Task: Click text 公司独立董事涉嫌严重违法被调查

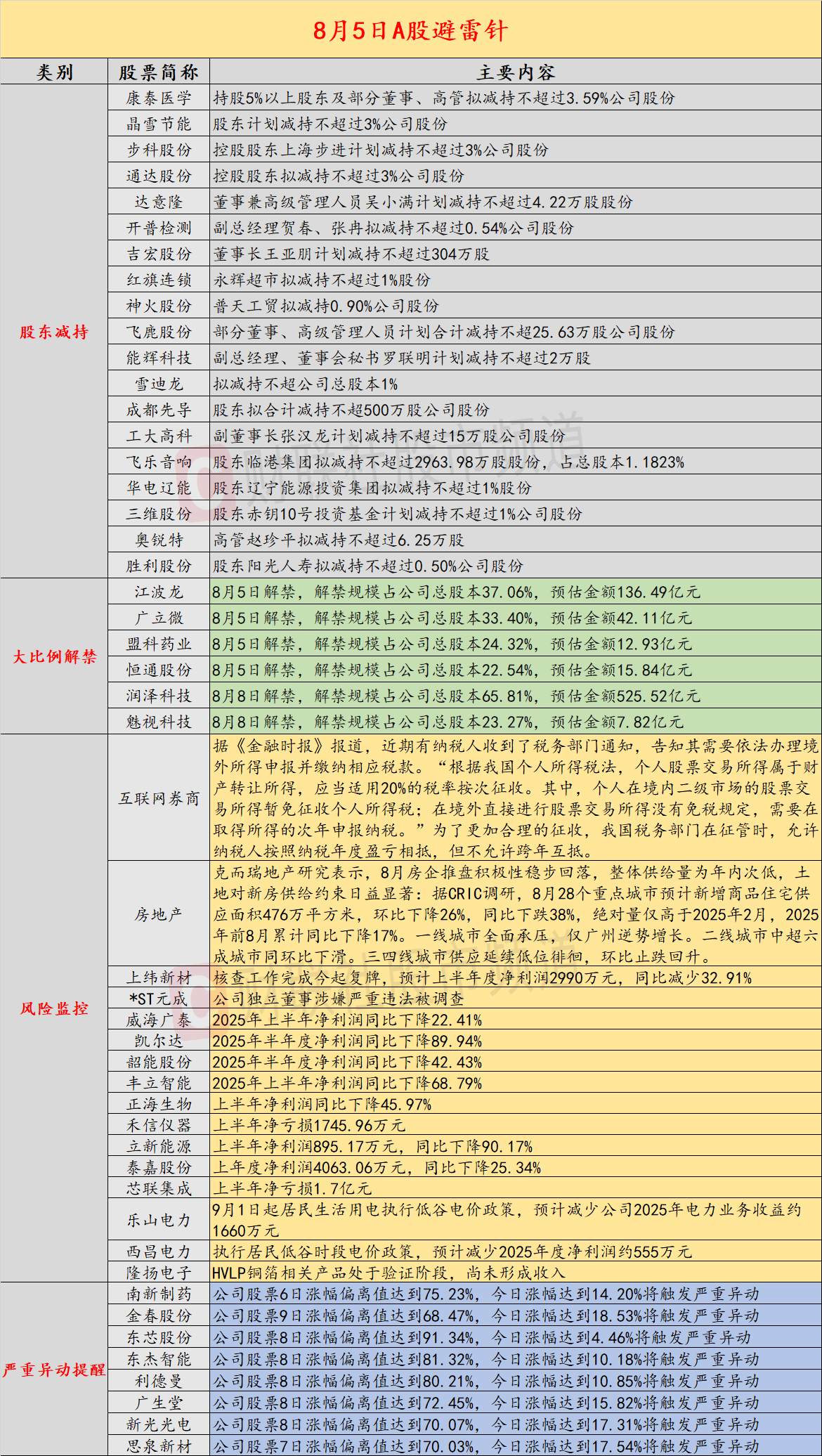Action: pos(339,999)
